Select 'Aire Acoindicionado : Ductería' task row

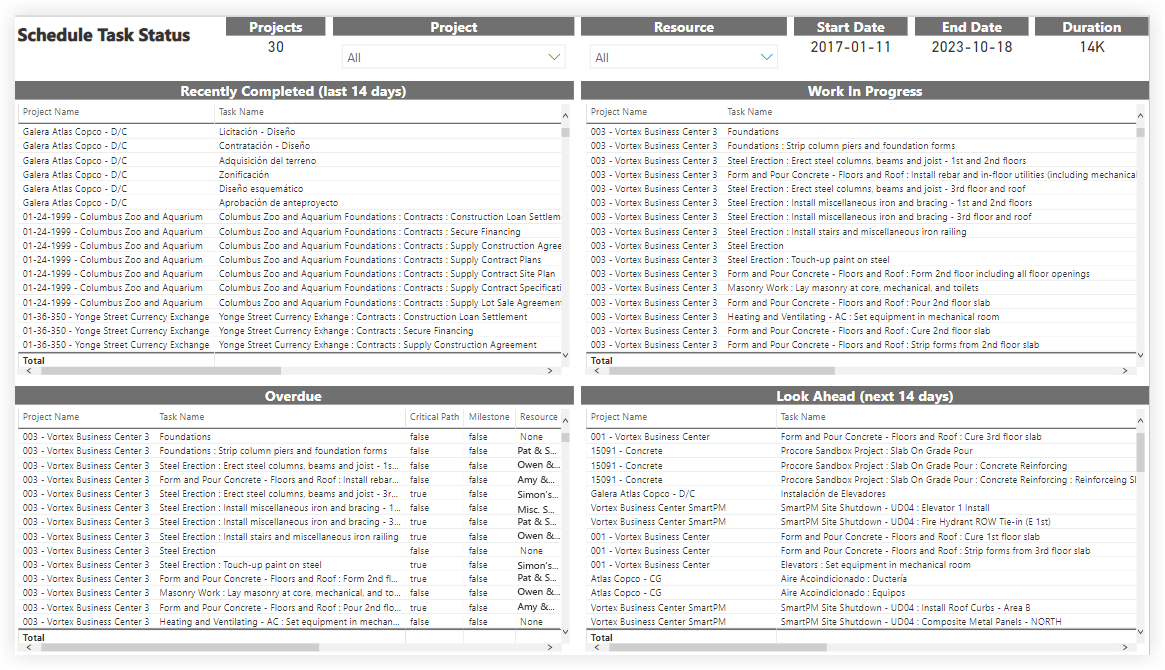coord(861,579)
